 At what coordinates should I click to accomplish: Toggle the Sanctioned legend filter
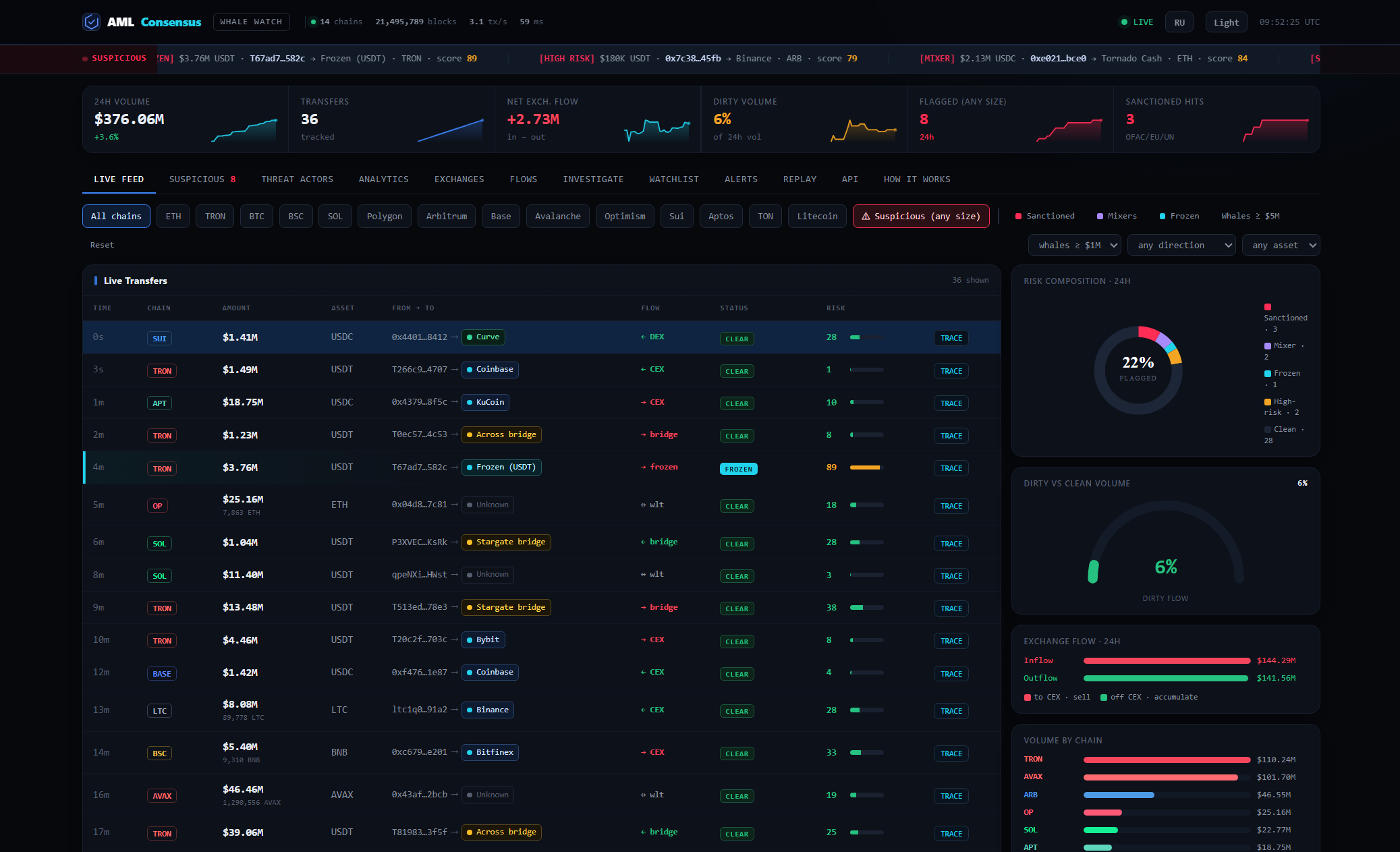tap(1045, 216)
